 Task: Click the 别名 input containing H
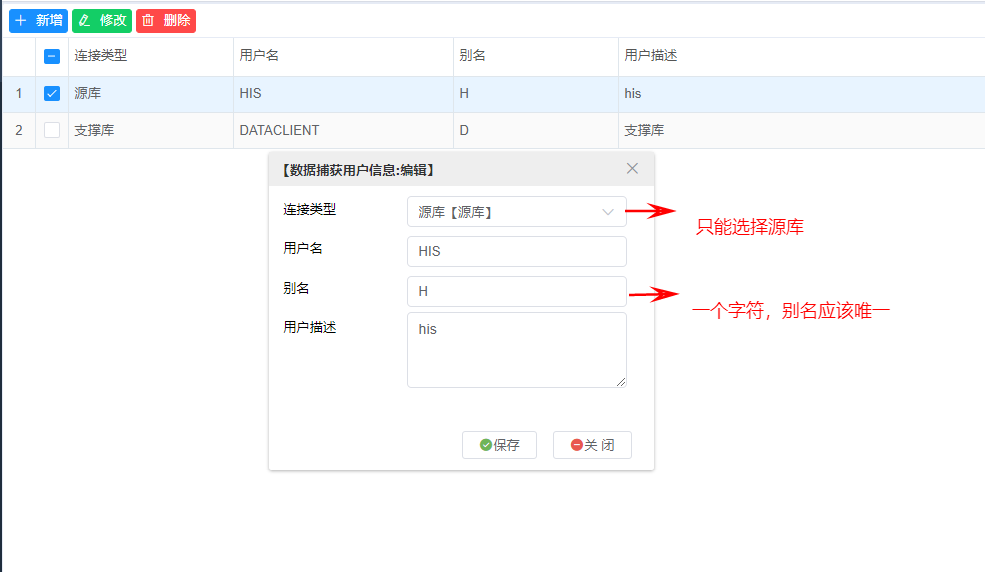[x=517, y=291]
